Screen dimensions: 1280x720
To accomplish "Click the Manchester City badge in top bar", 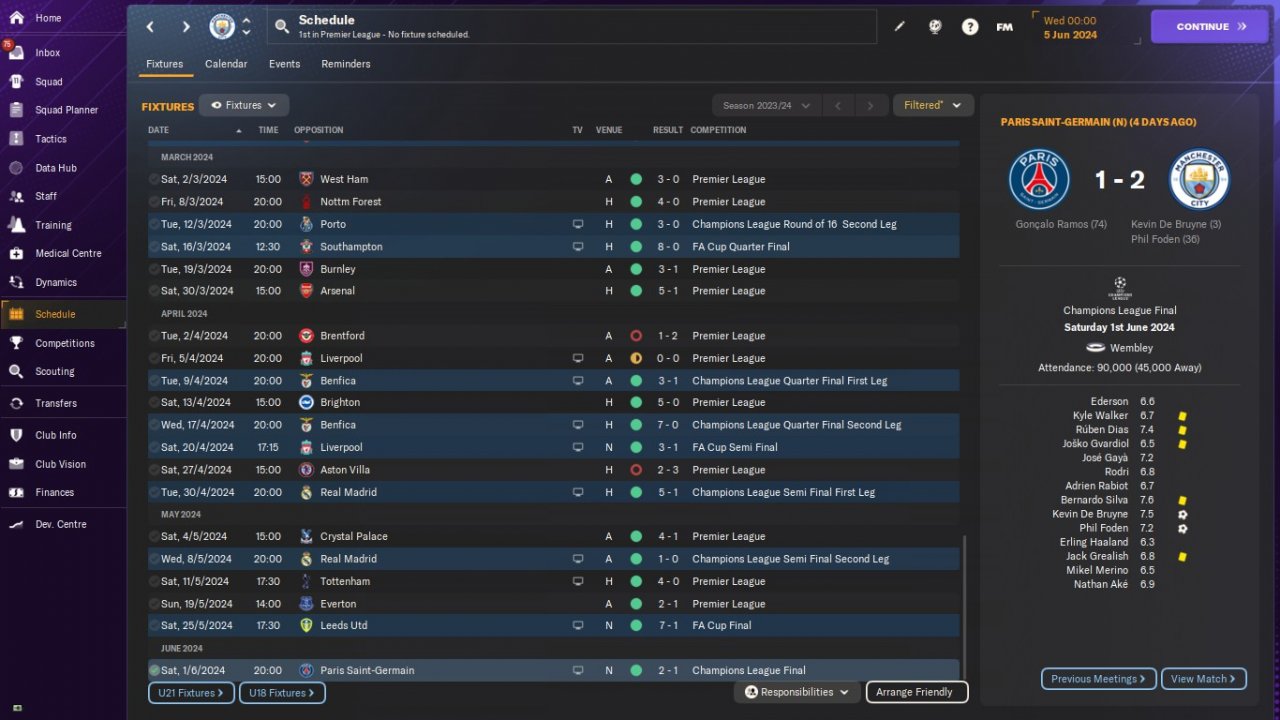I will click(222, 27).
